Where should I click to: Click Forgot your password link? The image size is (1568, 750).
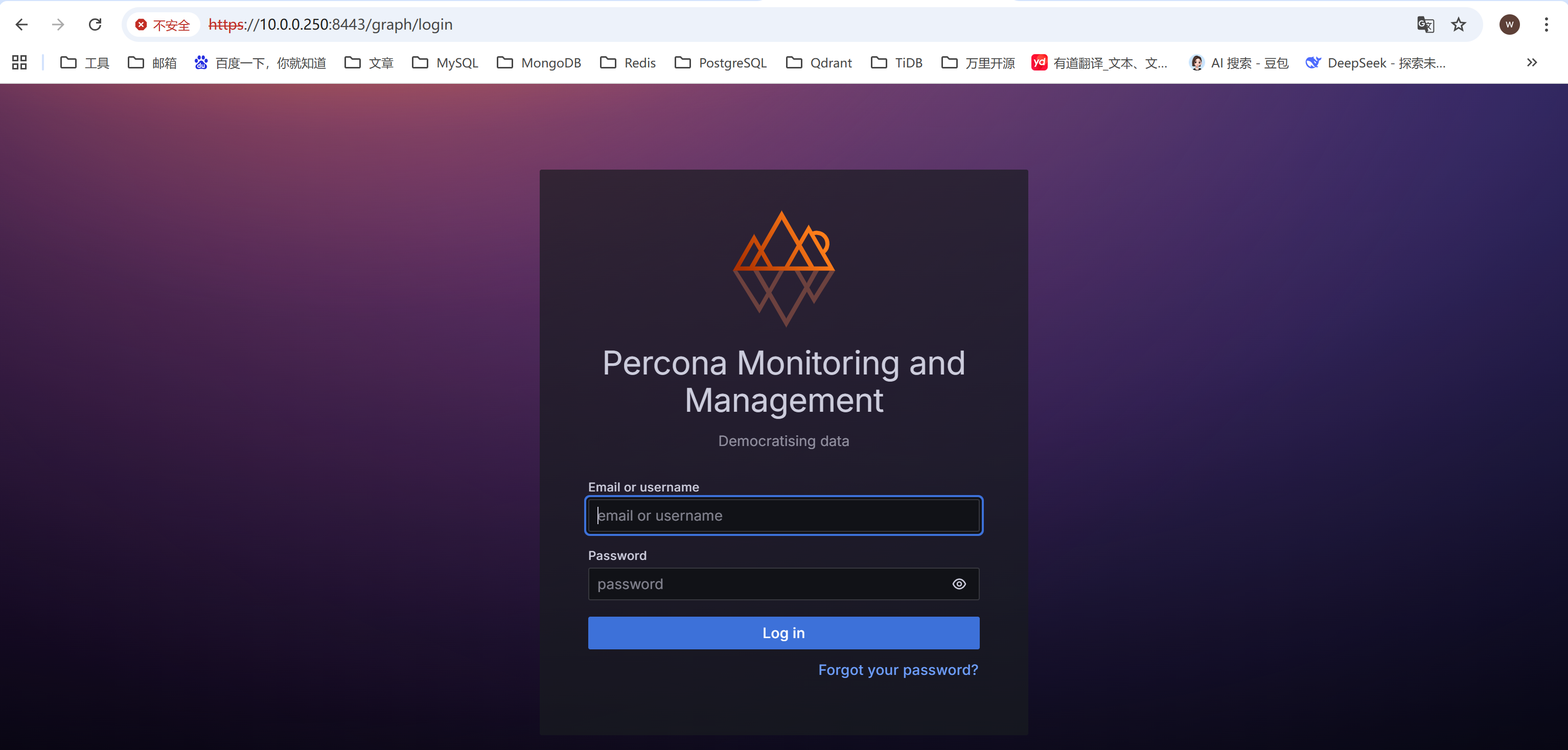point(898,670)
